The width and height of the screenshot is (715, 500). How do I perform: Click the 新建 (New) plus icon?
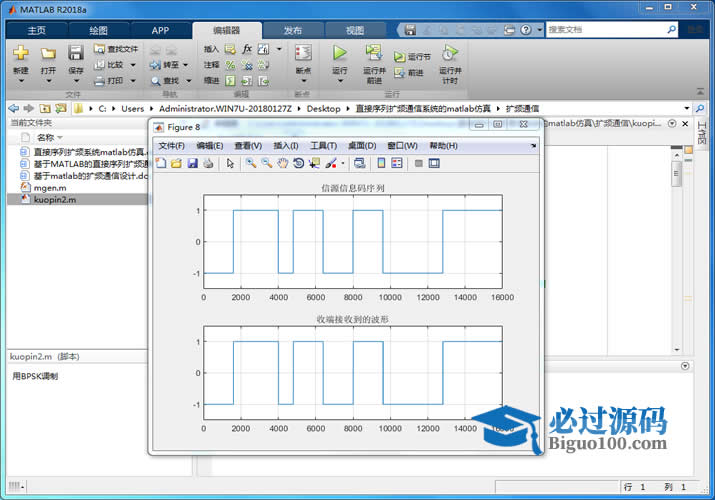tap(21, 53)
